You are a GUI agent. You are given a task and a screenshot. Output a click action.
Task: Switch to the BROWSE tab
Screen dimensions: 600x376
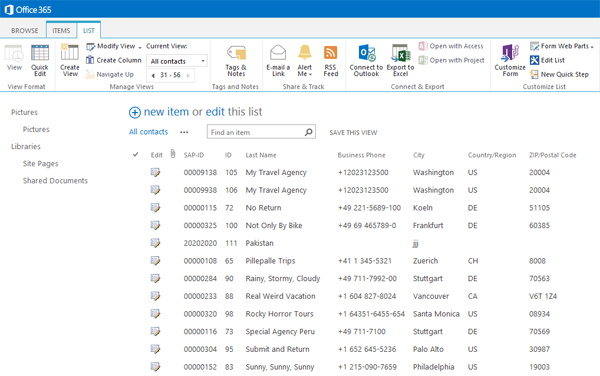click(24, 31)
